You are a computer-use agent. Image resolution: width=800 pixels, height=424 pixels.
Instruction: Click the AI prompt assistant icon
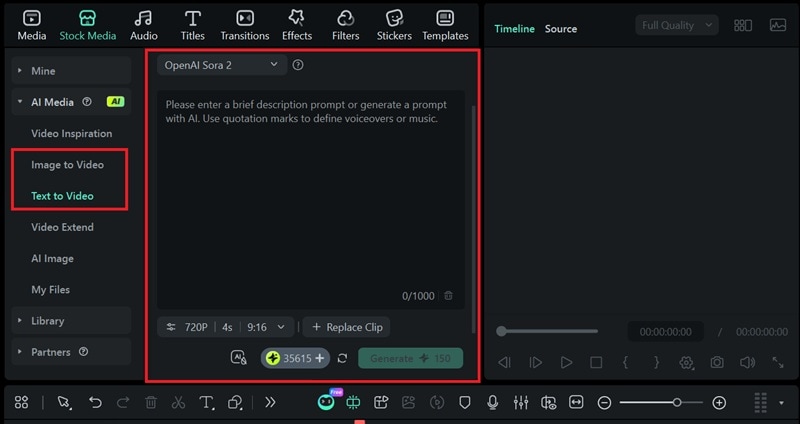239,358
